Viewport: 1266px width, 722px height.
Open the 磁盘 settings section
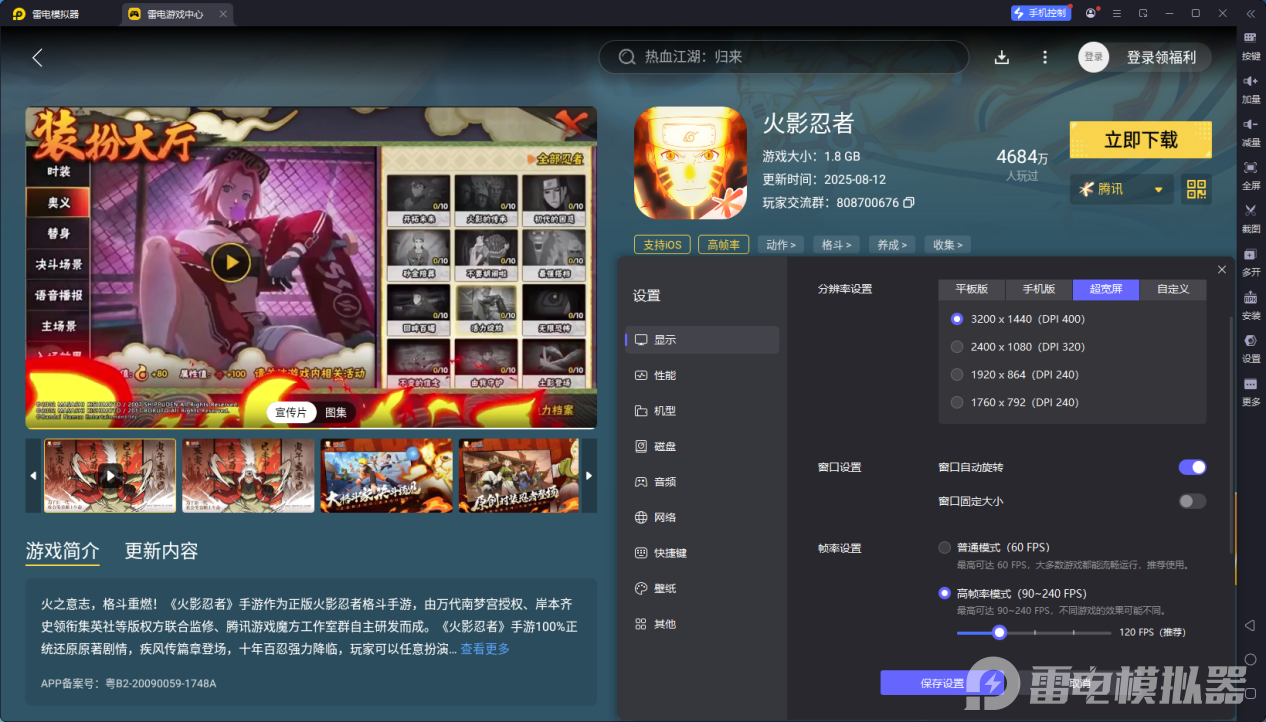pos(702,446)
